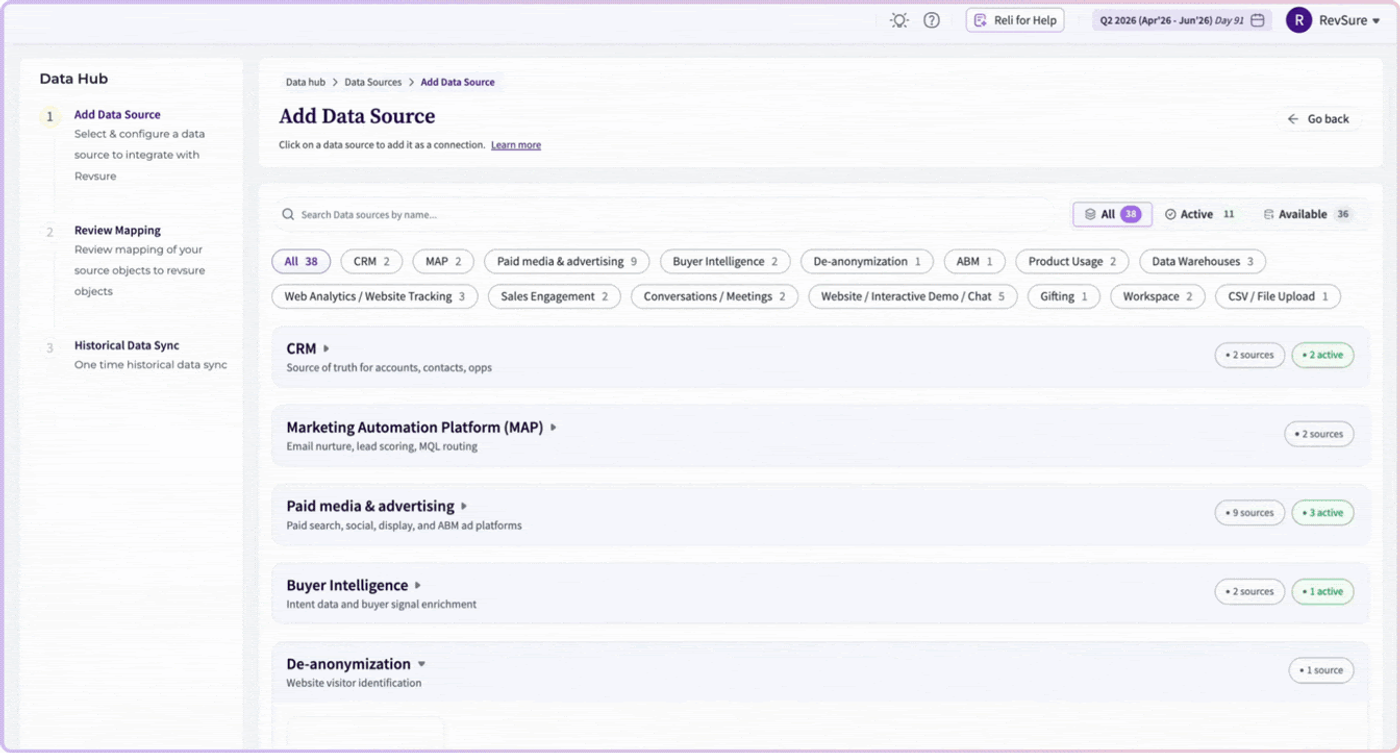The width and height of the screenshot is (1400, 753).
Task: Expand the Buyer Intelligence section
Action: tap(418, 585)
